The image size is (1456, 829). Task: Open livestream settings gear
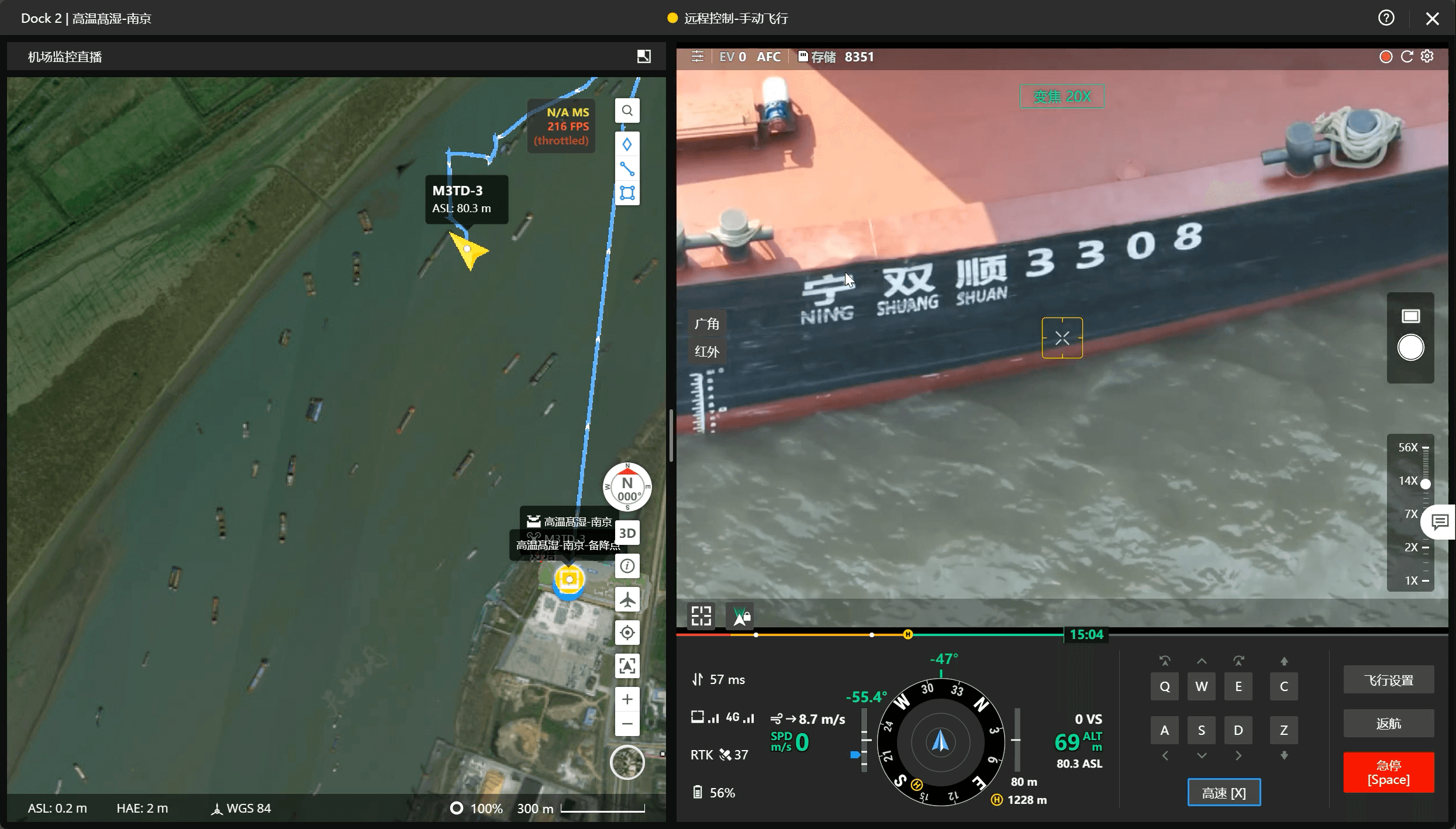(1427, 57)
